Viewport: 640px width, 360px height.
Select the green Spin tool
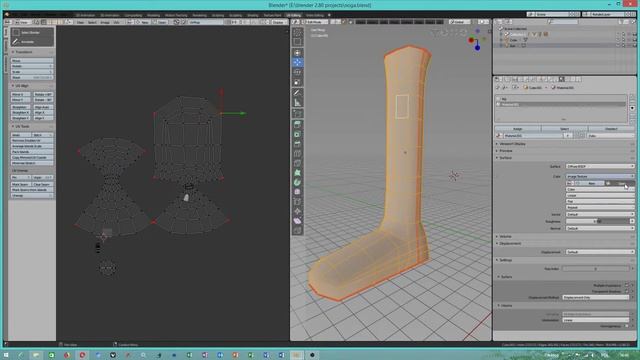point(298,182)
